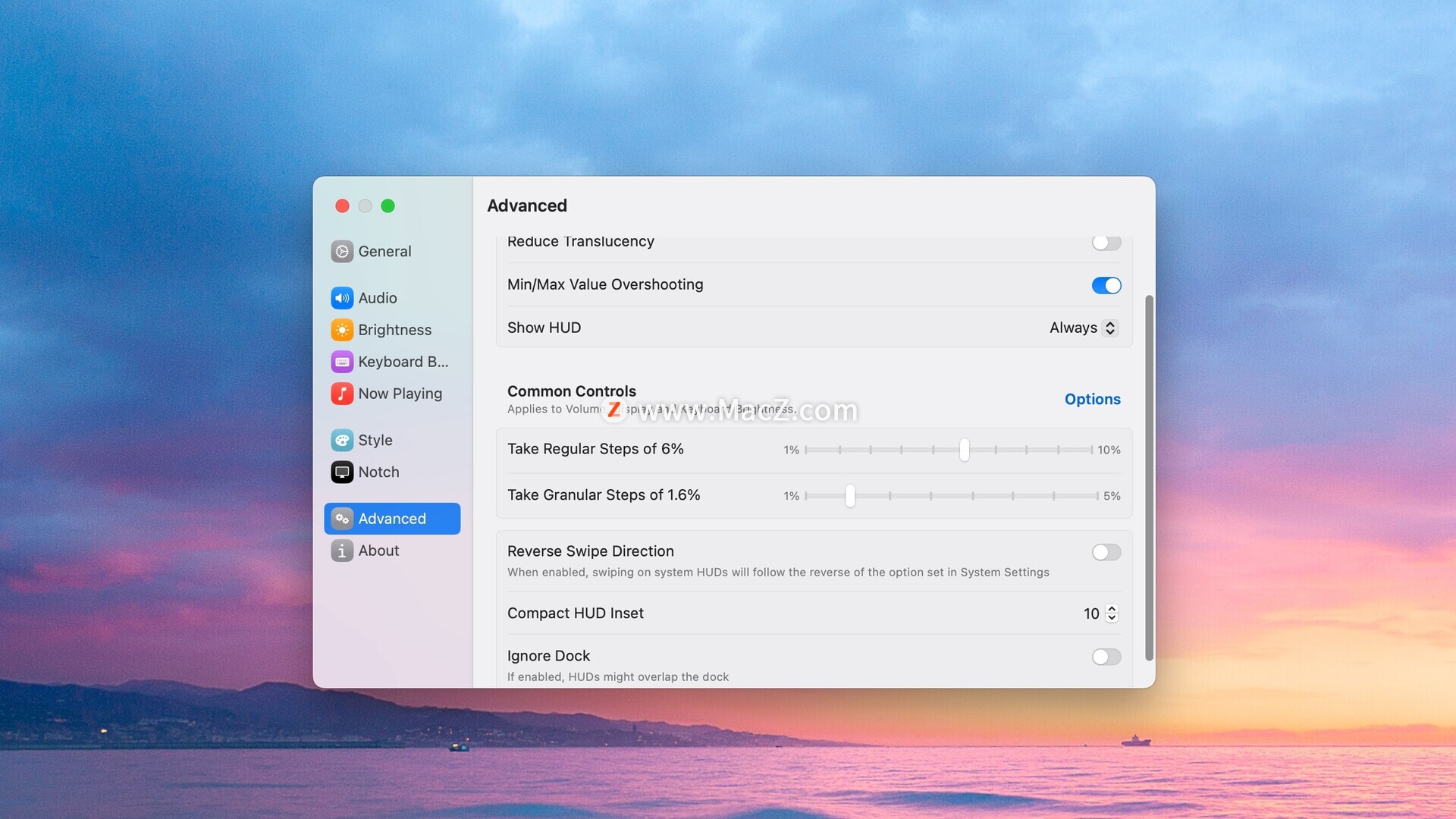This screenshot has height=819, width=1456.
Task: Click the Notch display icon
Action: [342, 472]
